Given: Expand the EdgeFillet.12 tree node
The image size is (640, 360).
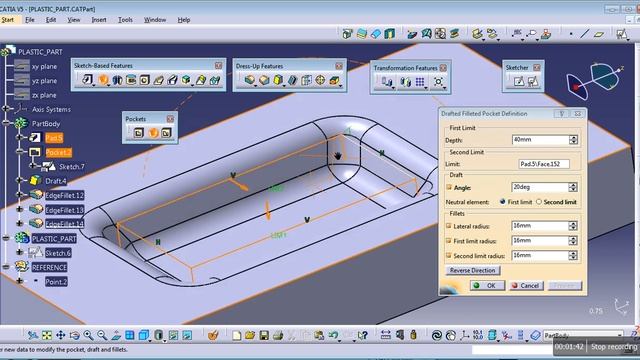Looking at the screenshot, I should [20, 195].
